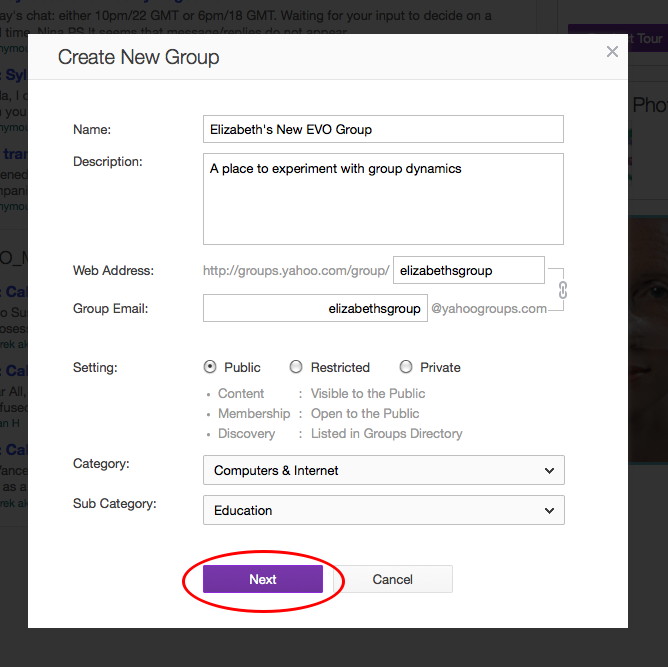Click the 'Visible to the Public' text
This screenshot has width=668, height=667.
pyautogui.click(x=368, y=393)
